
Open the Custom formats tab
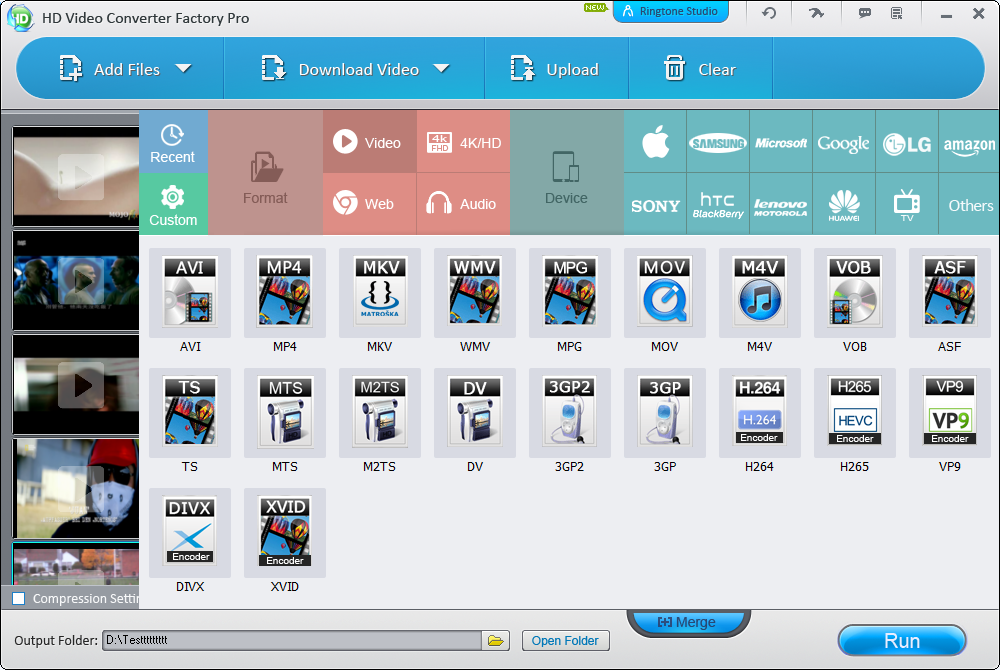point(173,204)
